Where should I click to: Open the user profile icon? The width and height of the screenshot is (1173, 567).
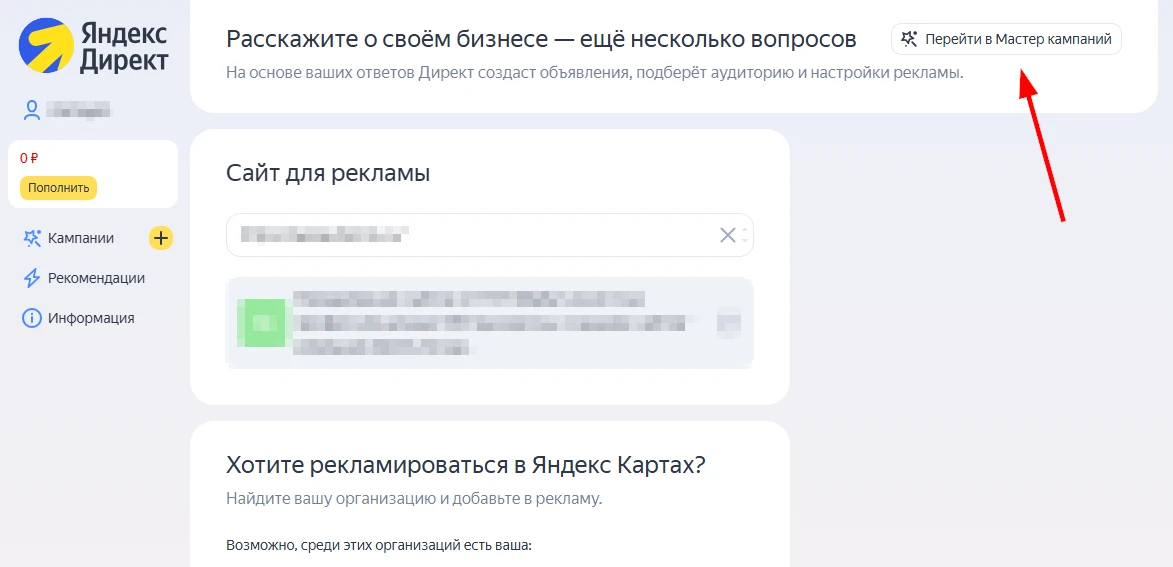coord(32,110)
